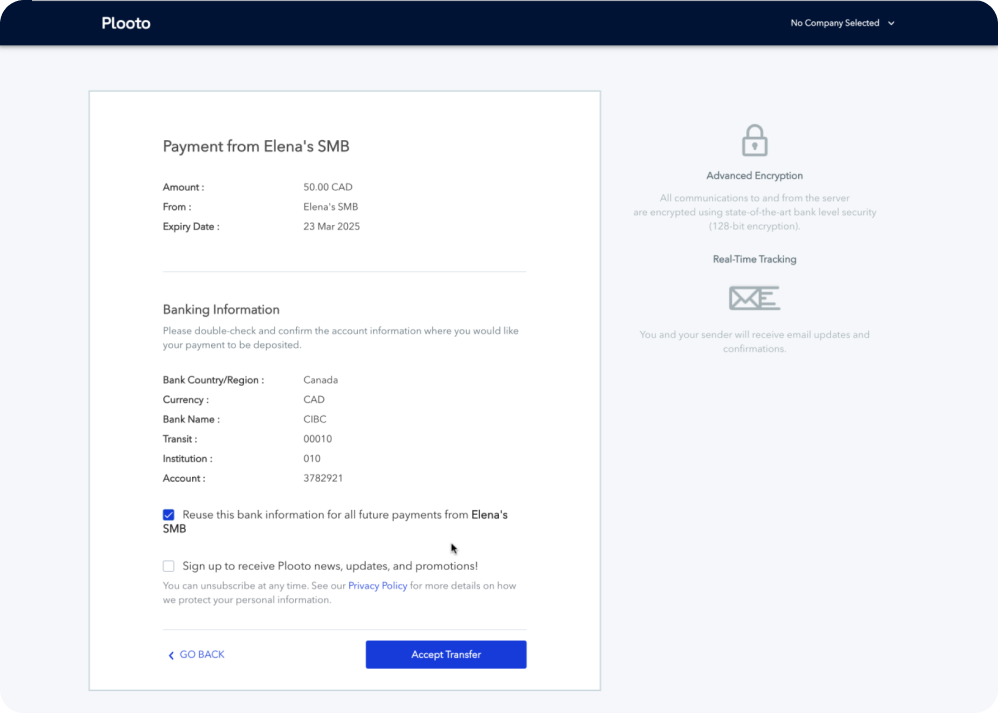
Task: Click the Bank Country/Region value Canada
Action: 320,380
